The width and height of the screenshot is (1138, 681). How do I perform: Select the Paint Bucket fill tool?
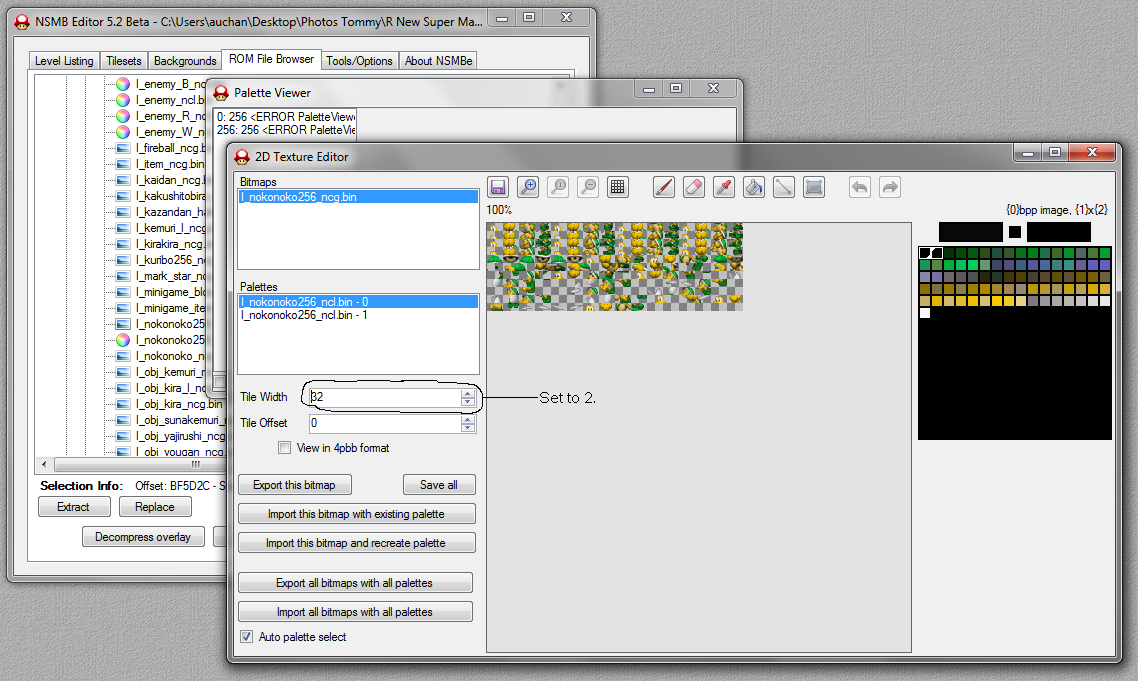coord(755,187)
